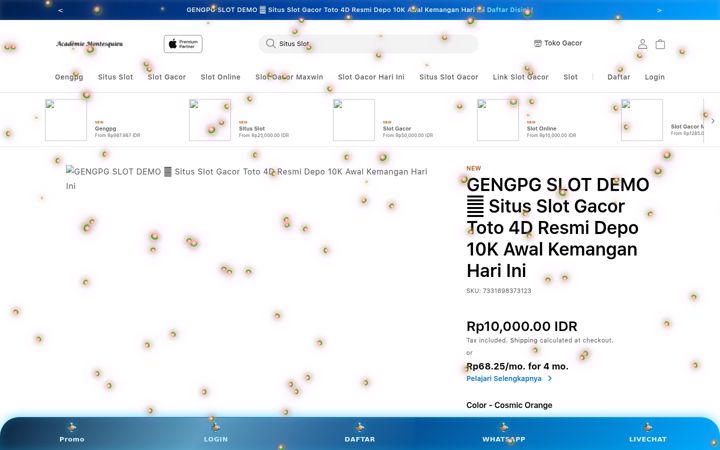Screen dimensions: 720x450
Task: Click the DAFTAR label in bottom bar
Action: point(360,439)
